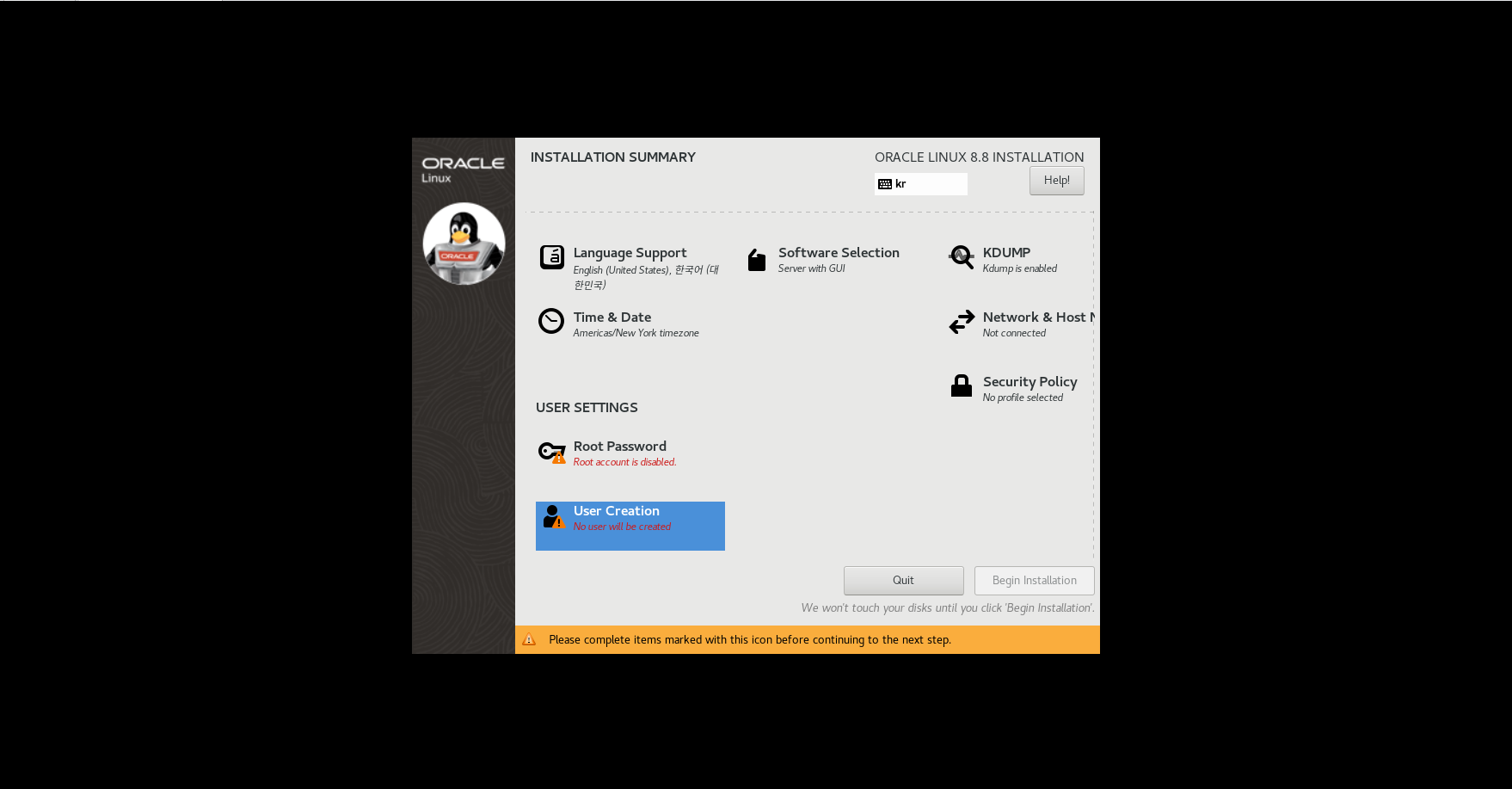Click 'ORACLE LINUX 8.8 INSTALLATION' title
Image resolution: width=1512 pixels, height=789 pixels.
[980, 157]
